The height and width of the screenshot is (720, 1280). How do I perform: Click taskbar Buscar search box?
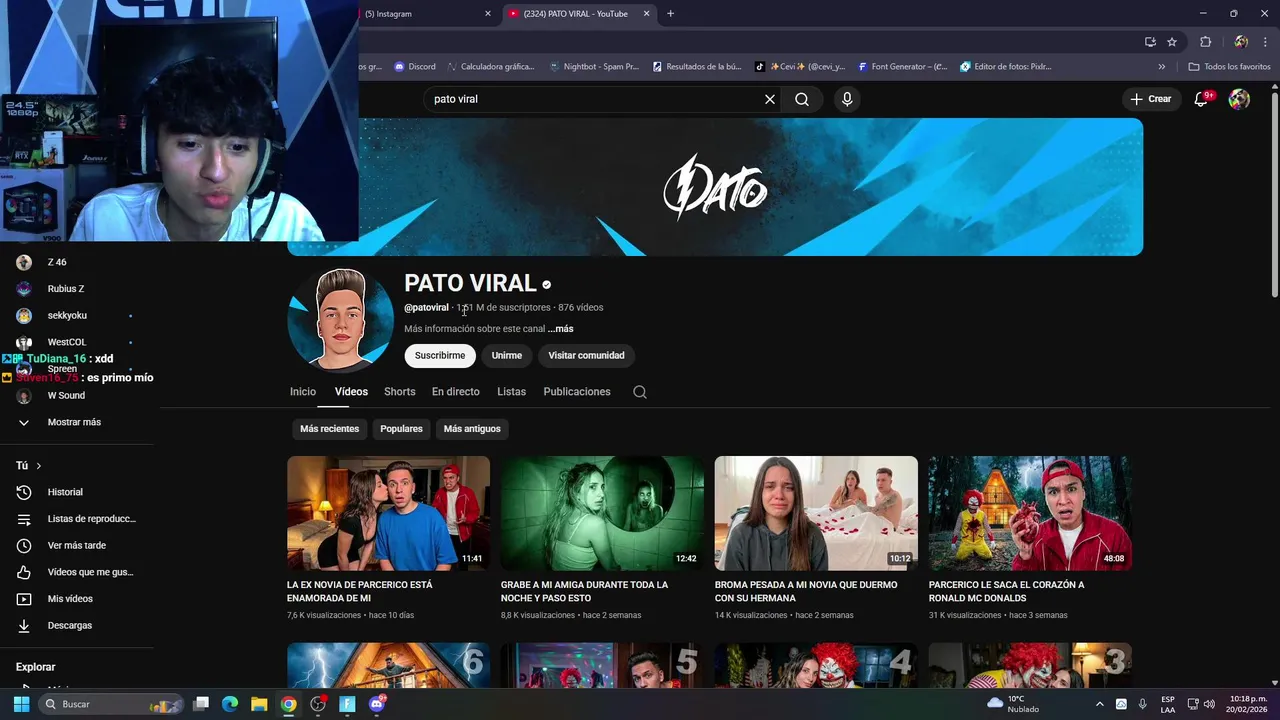point(112,704)
